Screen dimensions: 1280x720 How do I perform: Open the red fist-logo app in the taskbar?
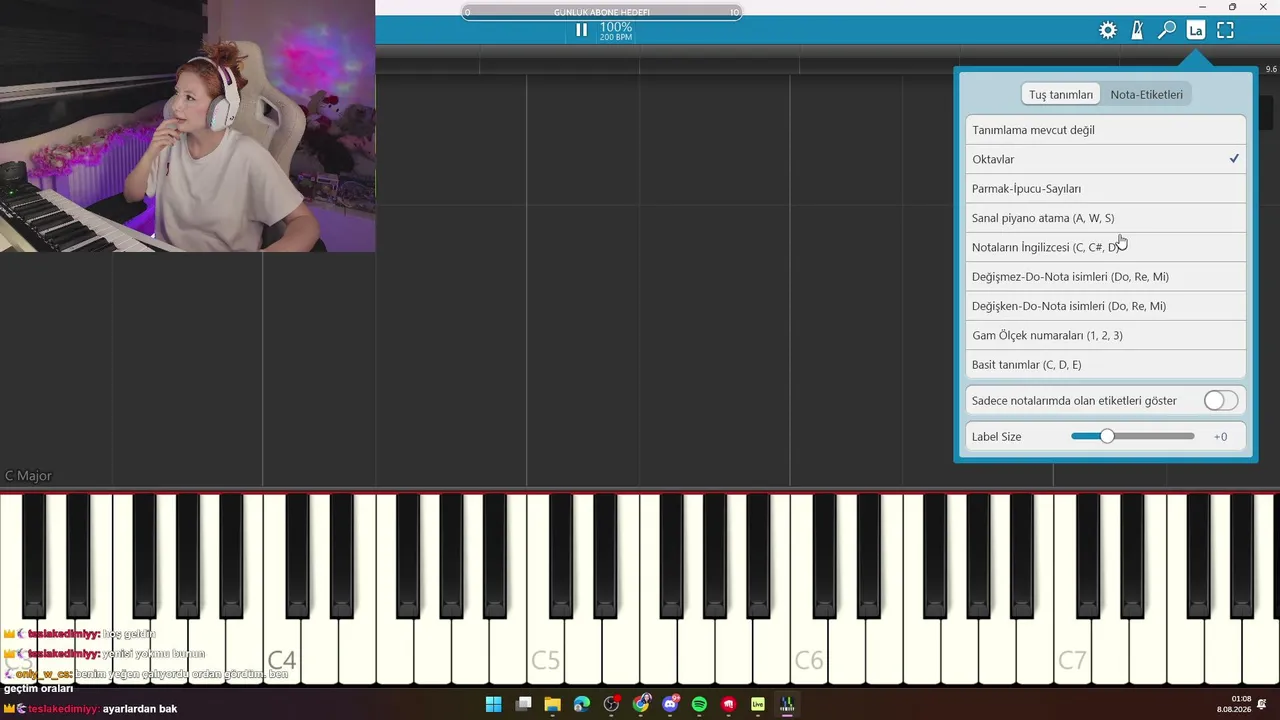click(729, 704)
